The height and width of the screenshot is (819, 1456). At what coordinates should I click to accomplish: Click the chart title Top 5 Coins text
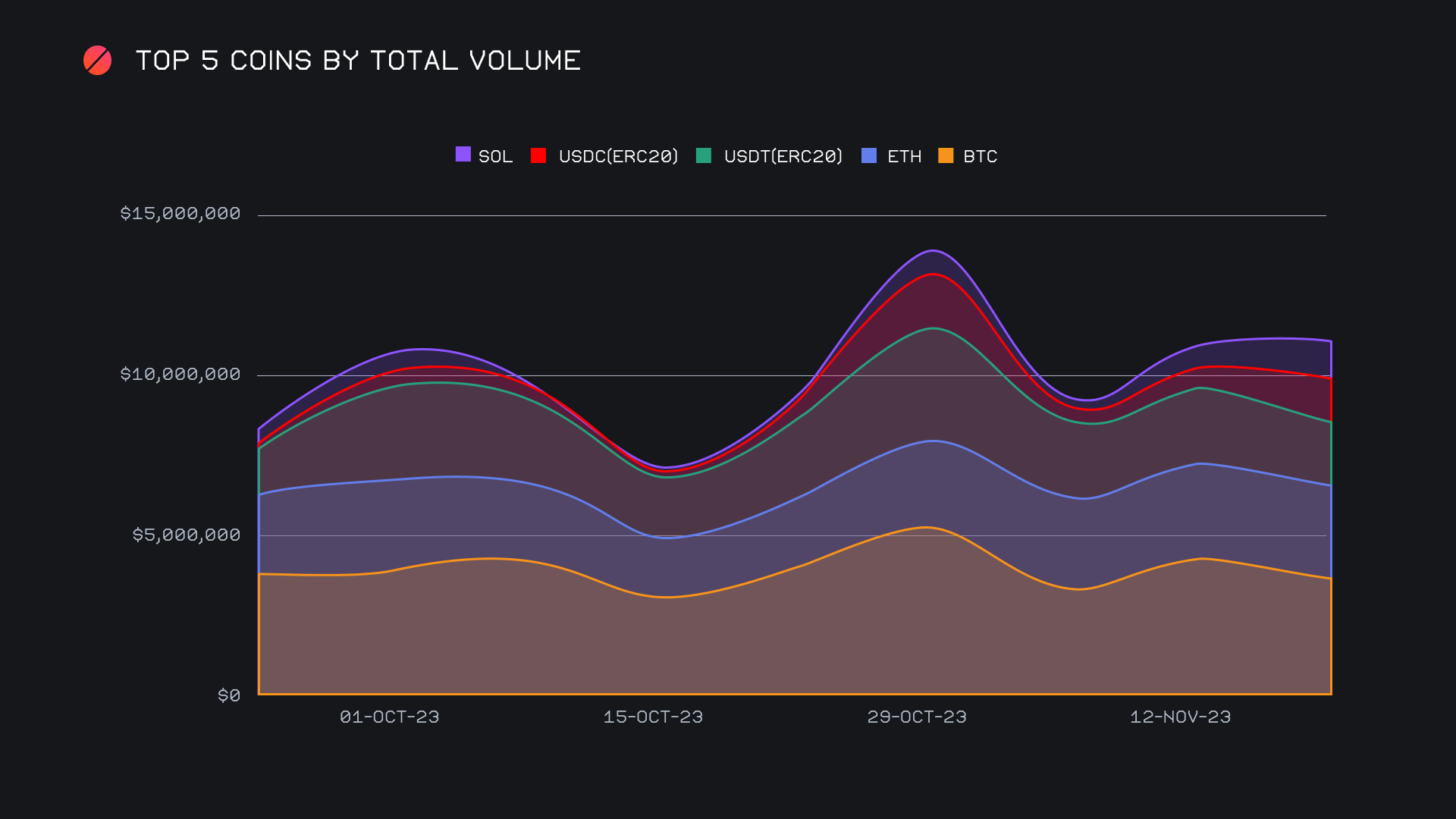click(358, 61)
